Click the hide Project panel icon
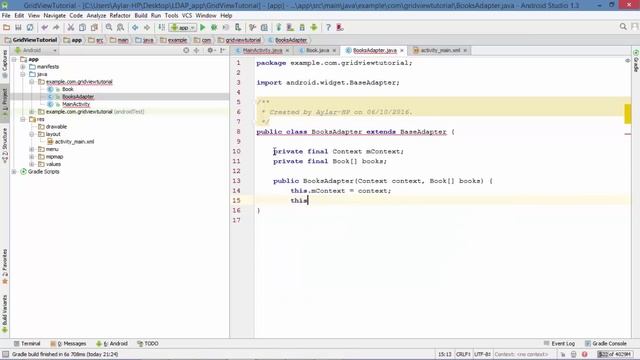This screenshot has width=640, height=360. point(222,50)
